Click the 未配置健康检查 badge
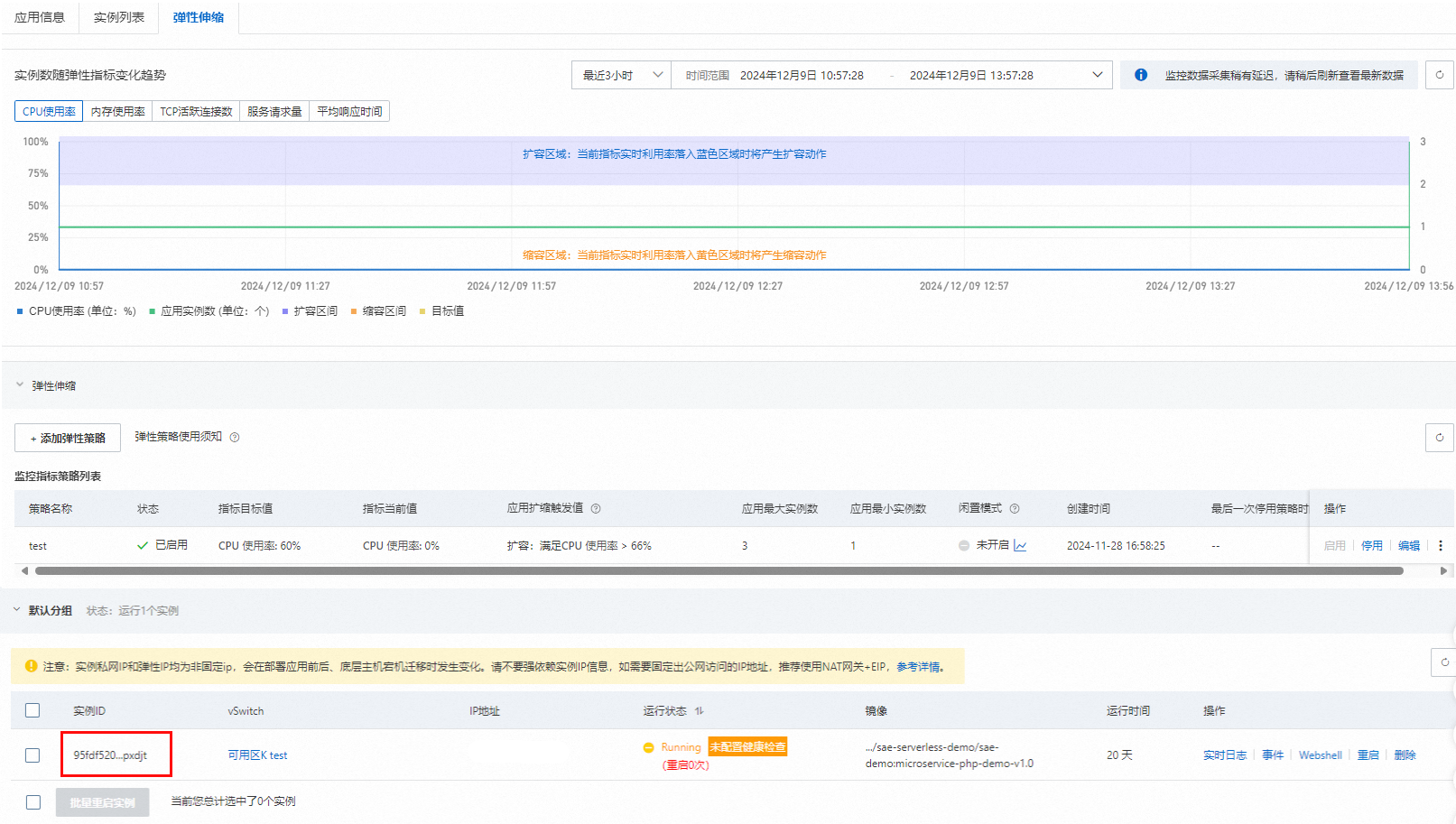This screenshot has height=824, width=1456. pyautogui.click(x=747, y=746)
